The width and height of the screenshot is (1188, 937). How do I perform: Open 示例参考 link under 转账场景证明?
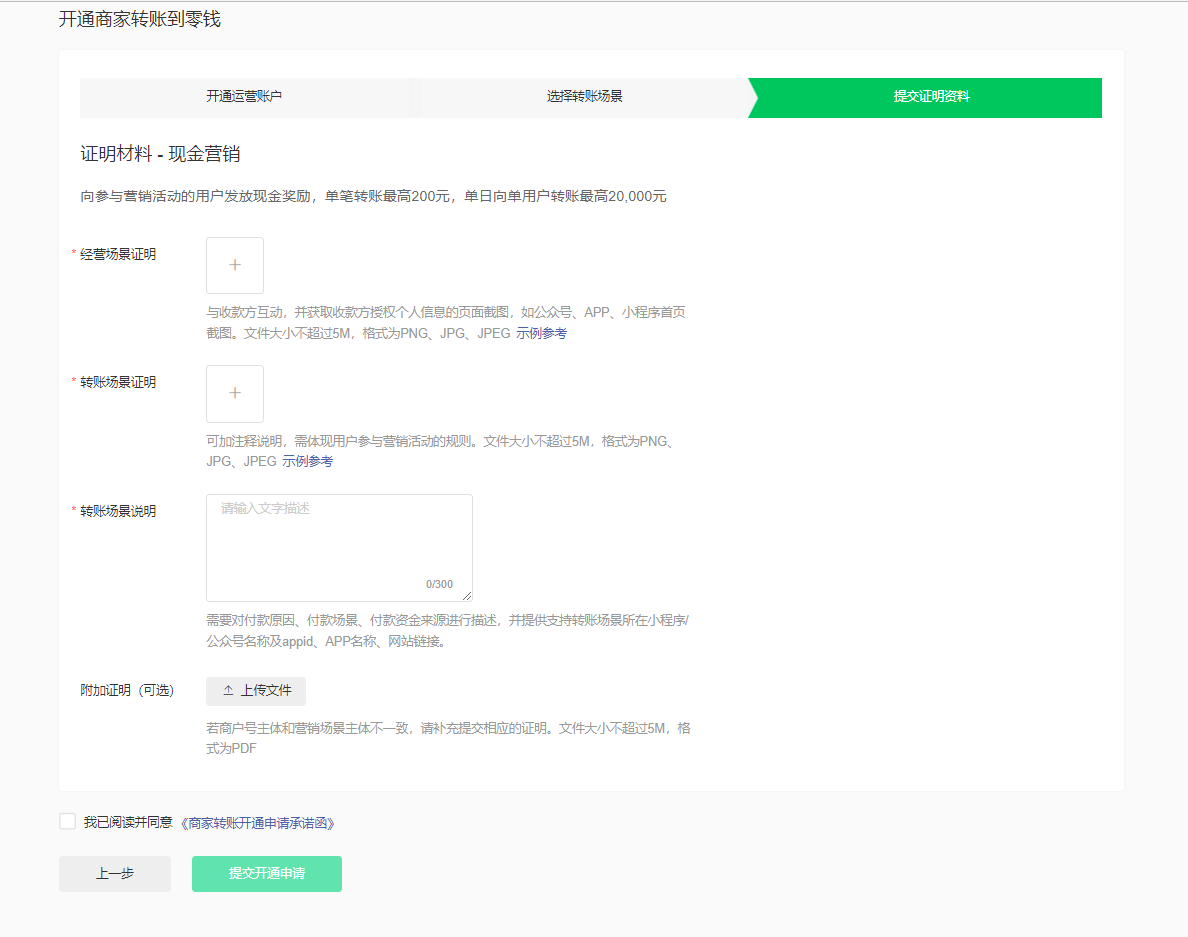point(307,462)
